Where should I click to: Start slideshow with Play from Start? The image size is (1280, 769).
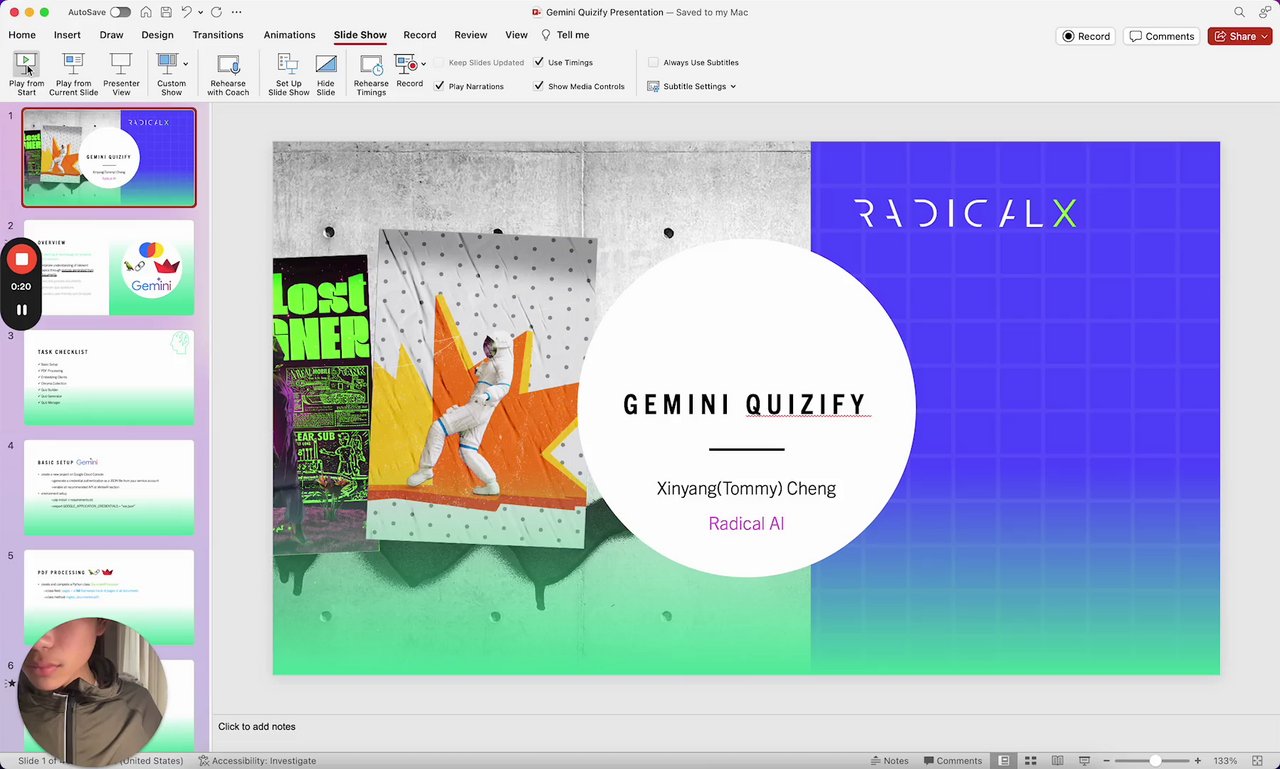pos(26,73)
